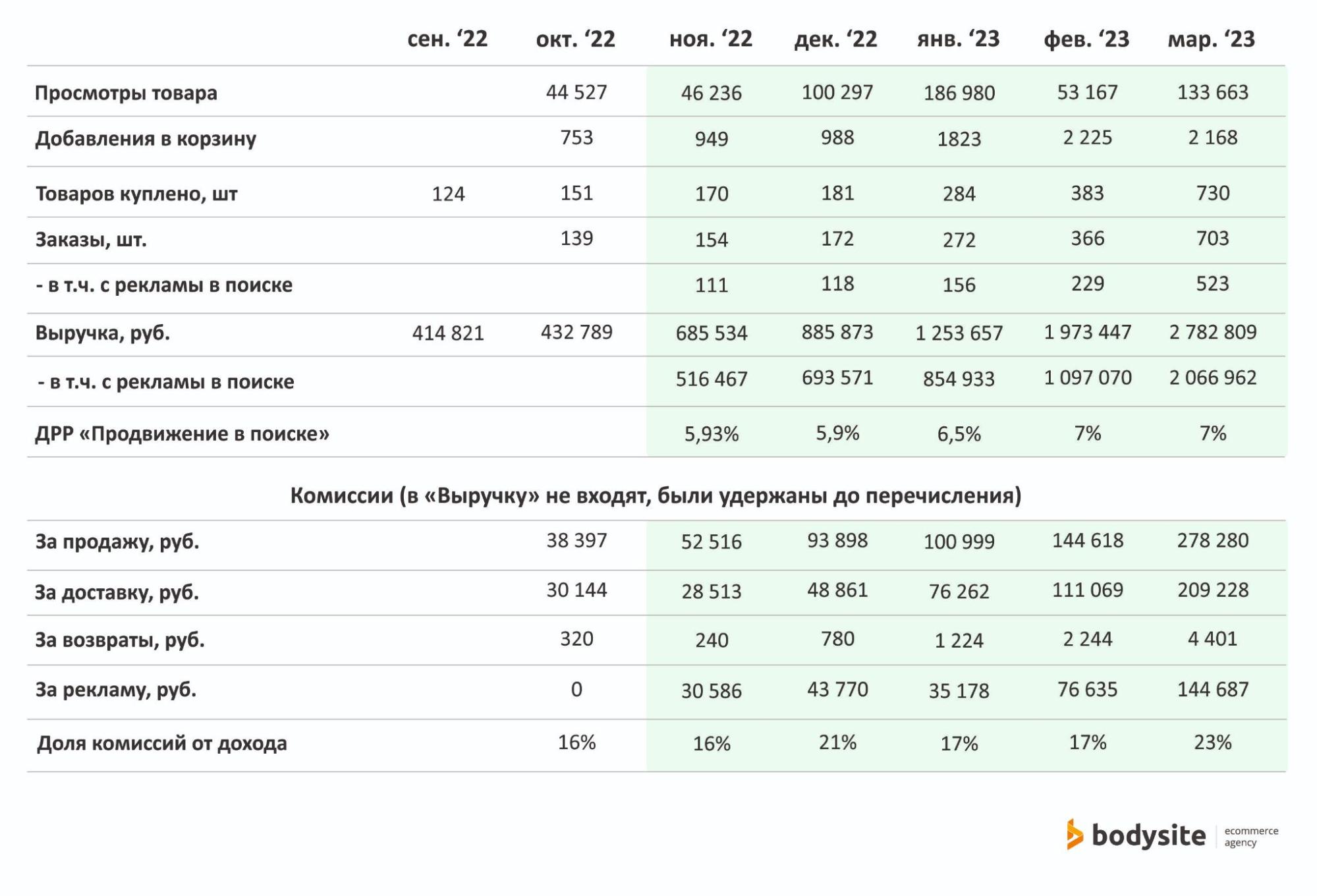This screenshot has width=1317, height=896.
Task: Select the purchased goods value 730
Action: pos(1212,193)
